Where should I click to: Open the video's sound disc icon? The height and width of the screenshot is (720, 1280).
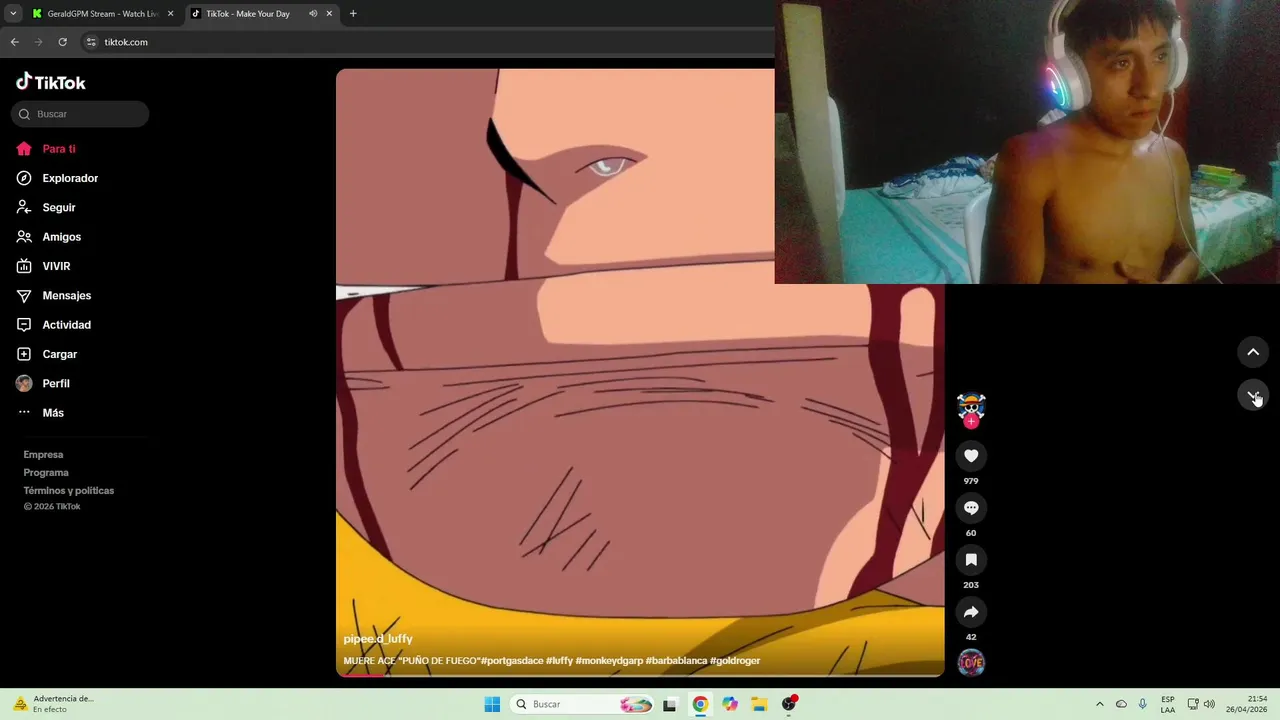tap(971, 662)
